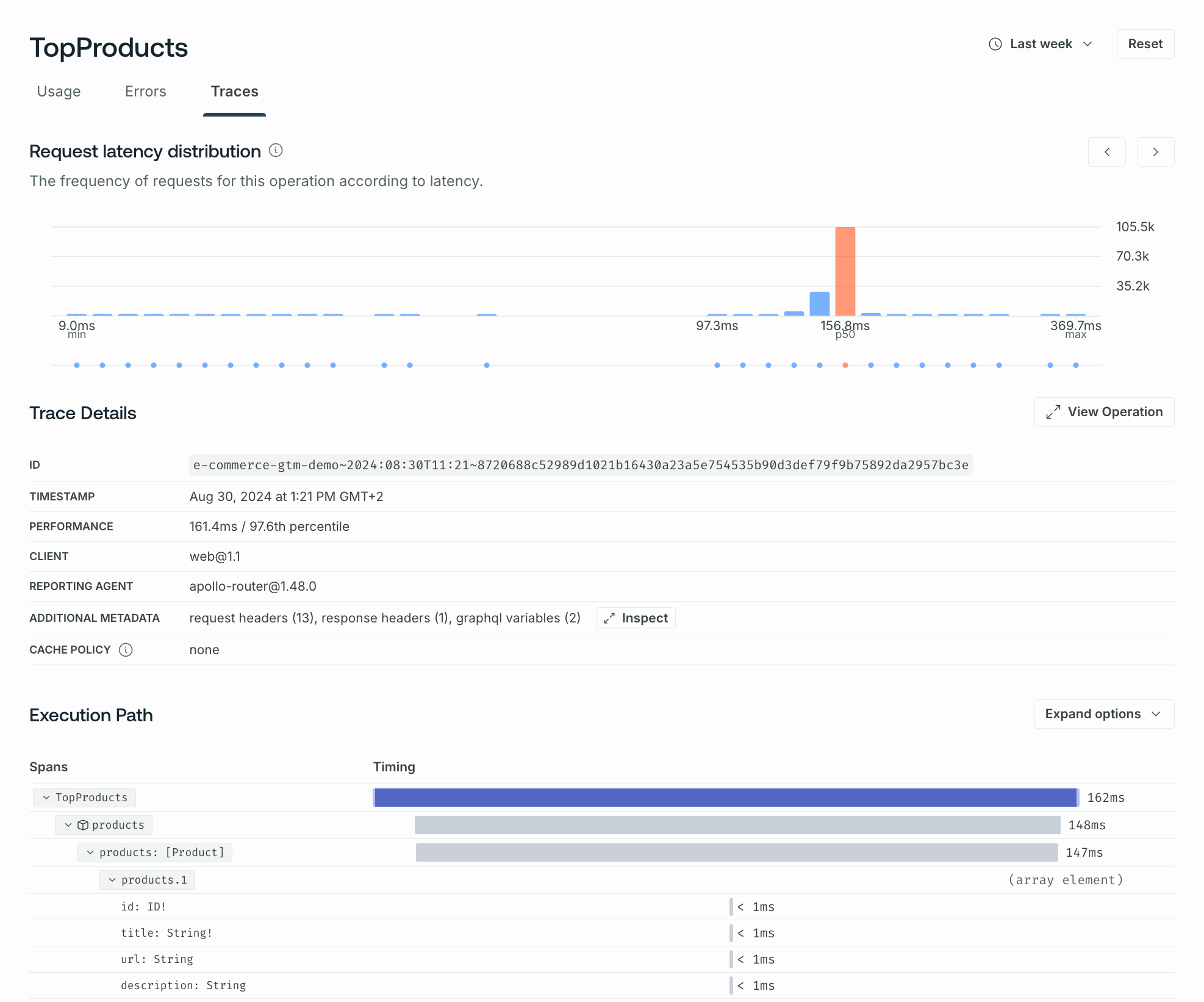This screenshot has width=1204, height=1002.
Task: Go to the next trace with right arrow
Action: [1155, 152]
